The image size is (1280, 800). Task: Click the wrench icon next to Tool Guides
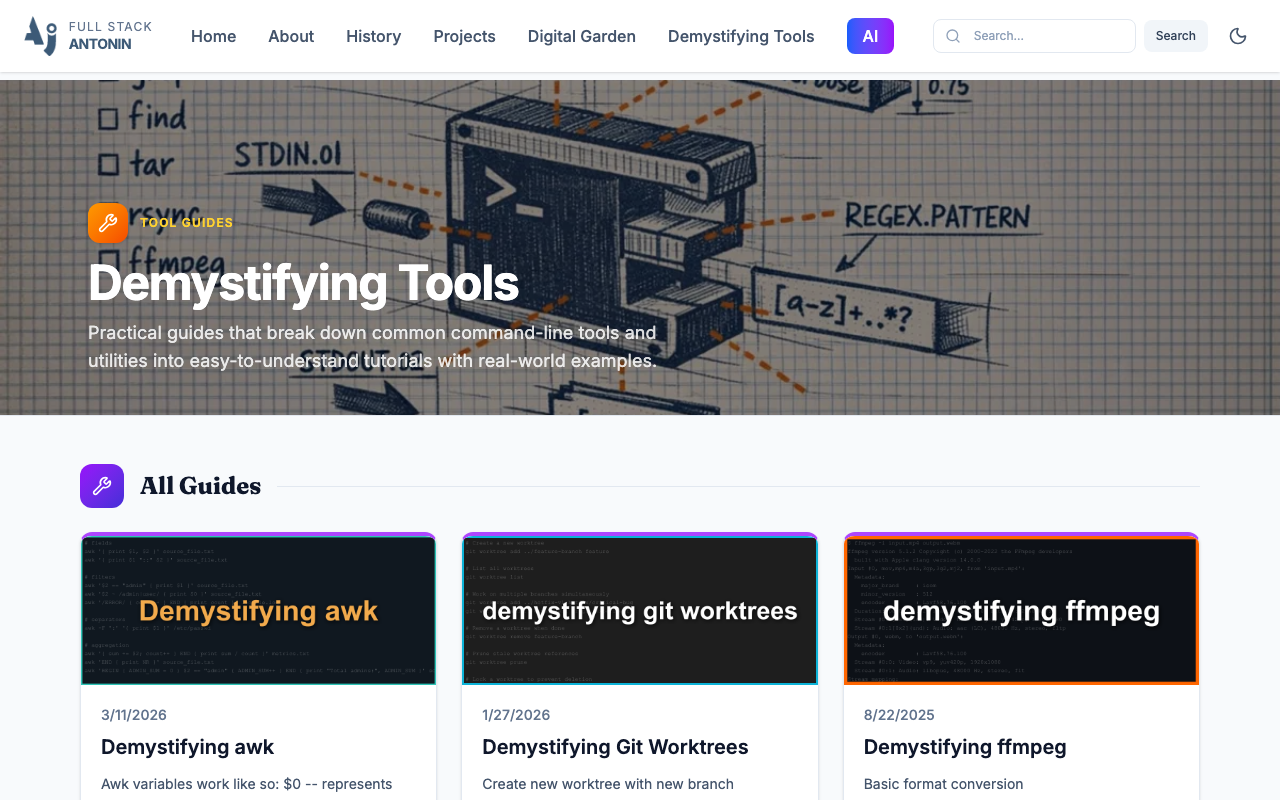pyautogui.click(x=107, y=222)
